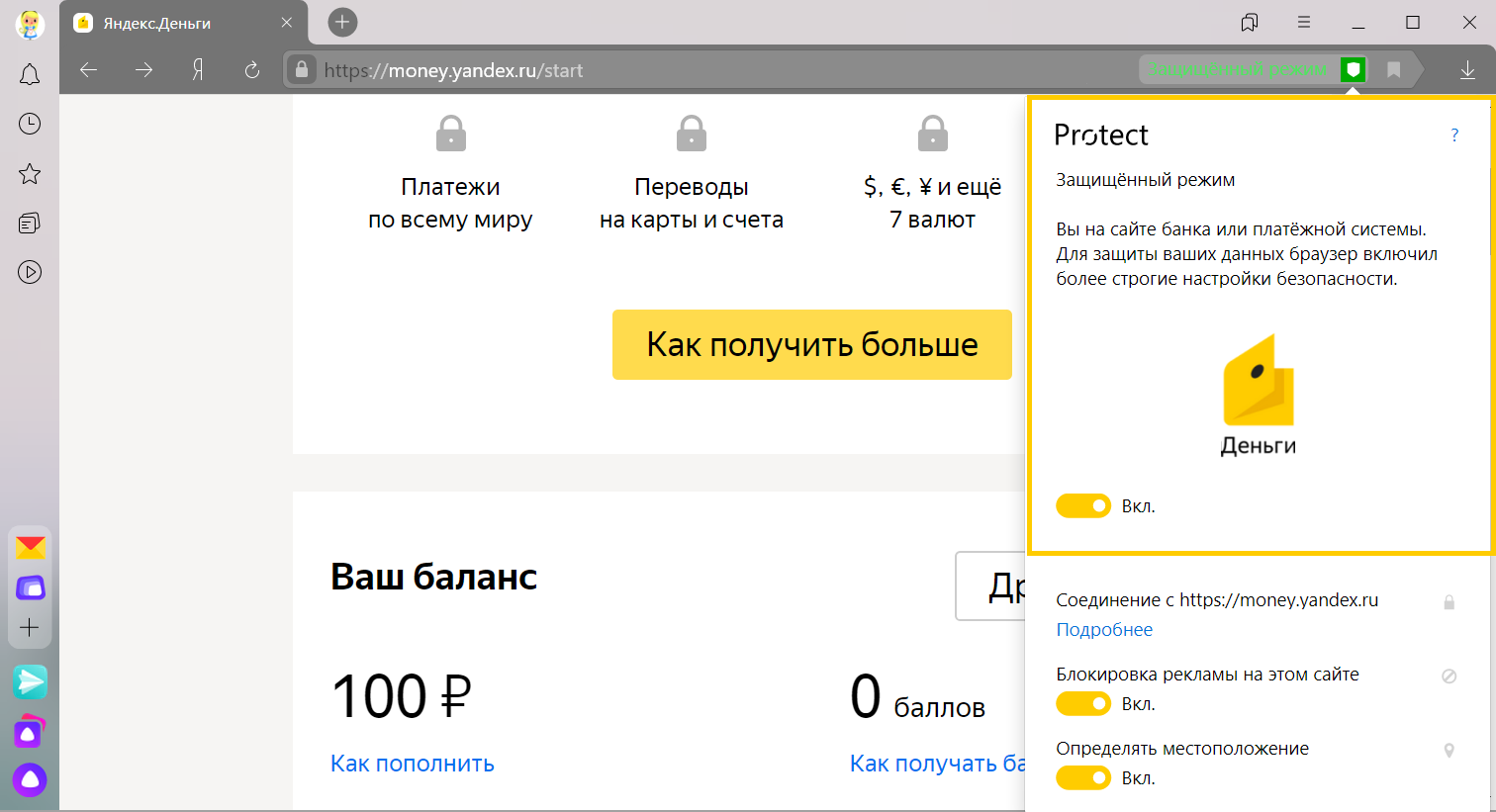Open the browser hamburger menu
This screenshot has height=812, width=1496.
(1304, 22)
